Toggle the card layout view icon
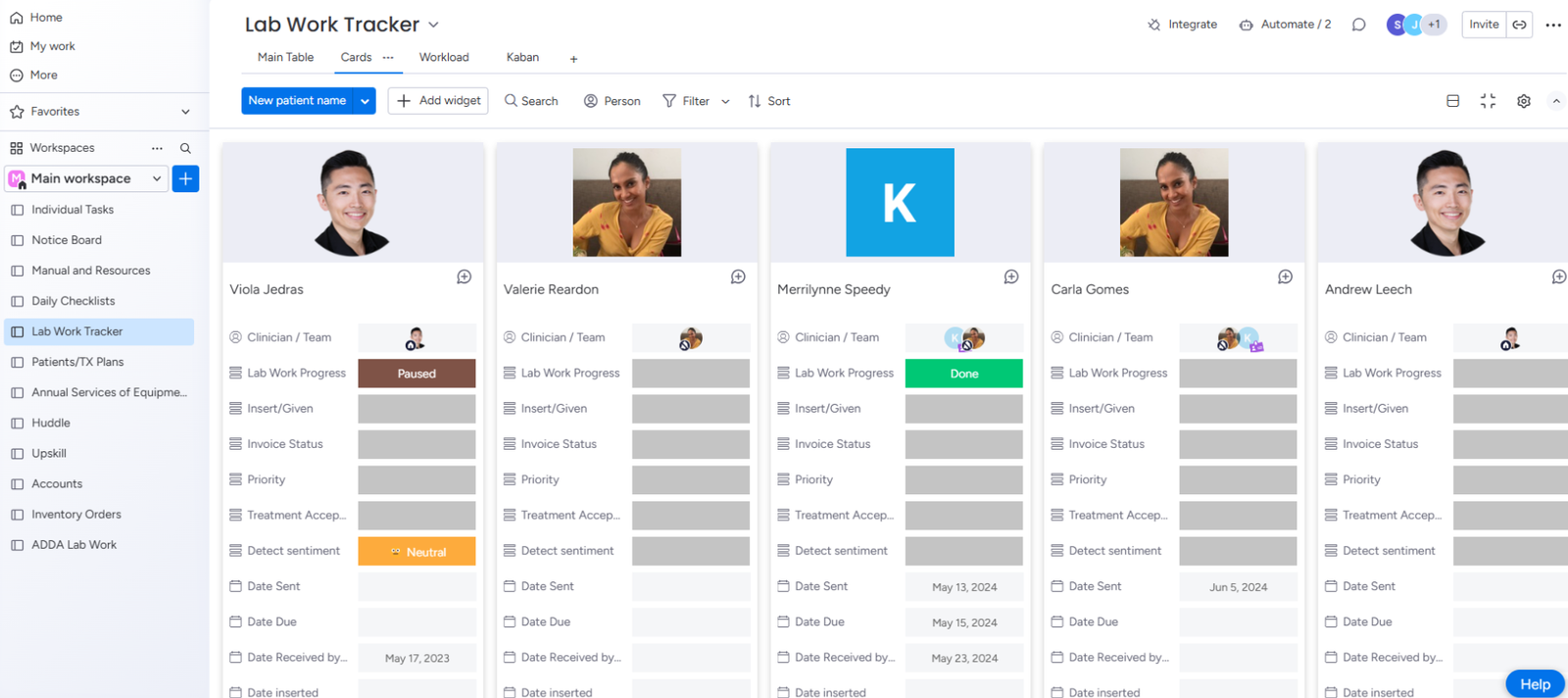The image size is (1568, 698). [x=1452, y=101]
